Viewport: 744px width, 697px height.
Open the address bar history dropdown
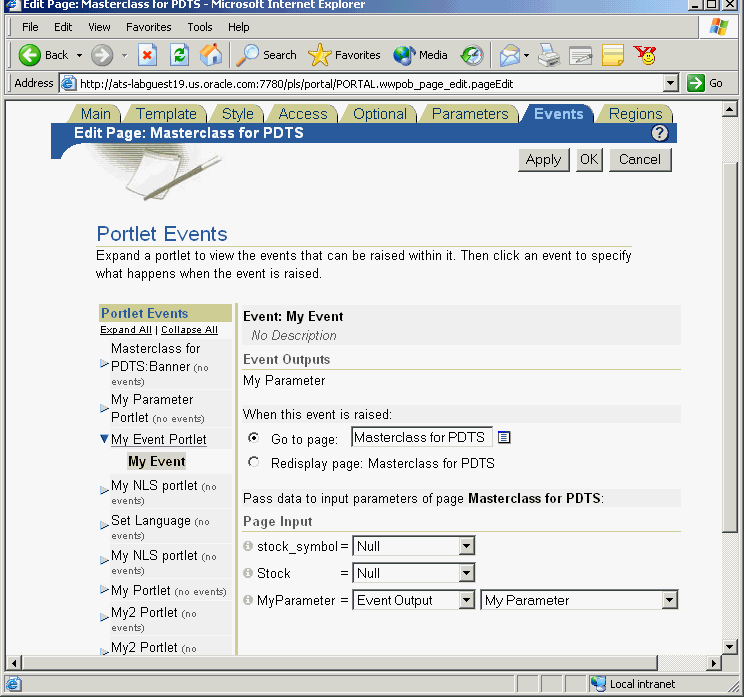point(670,84)
